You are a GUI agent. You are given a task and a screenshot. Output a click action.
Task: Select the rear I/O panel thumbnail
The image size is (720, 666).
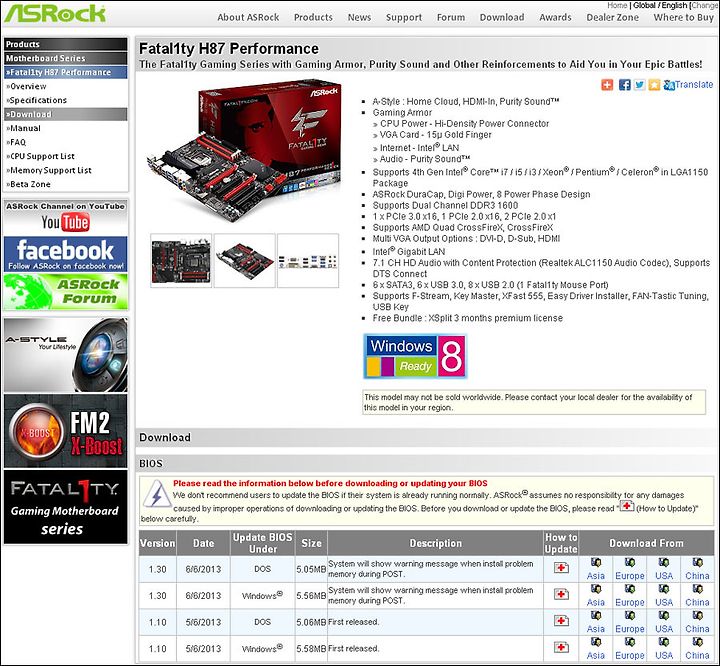pos(308,261)
